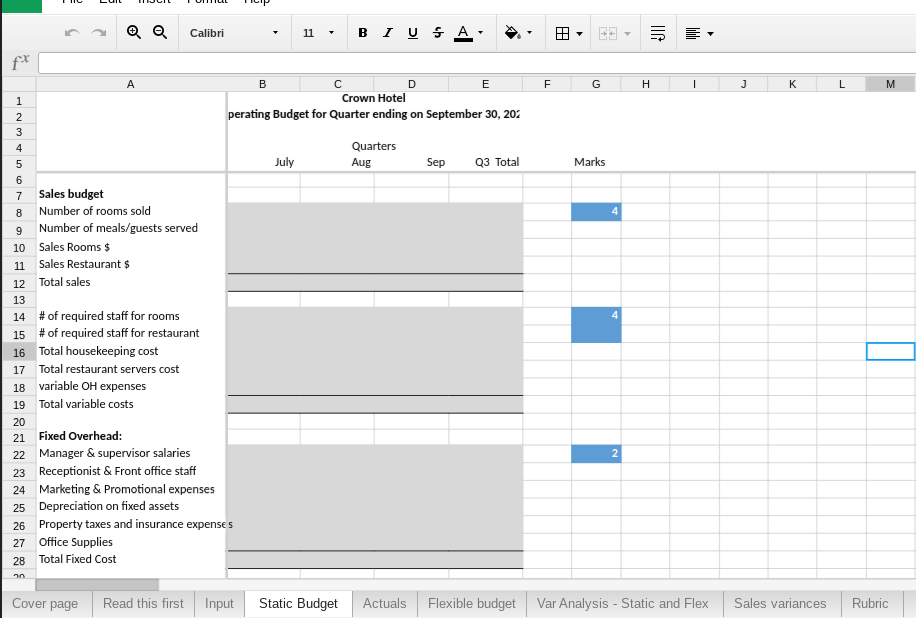
Task: Open the font size dropdown
Action: click(x=318, y=32)
